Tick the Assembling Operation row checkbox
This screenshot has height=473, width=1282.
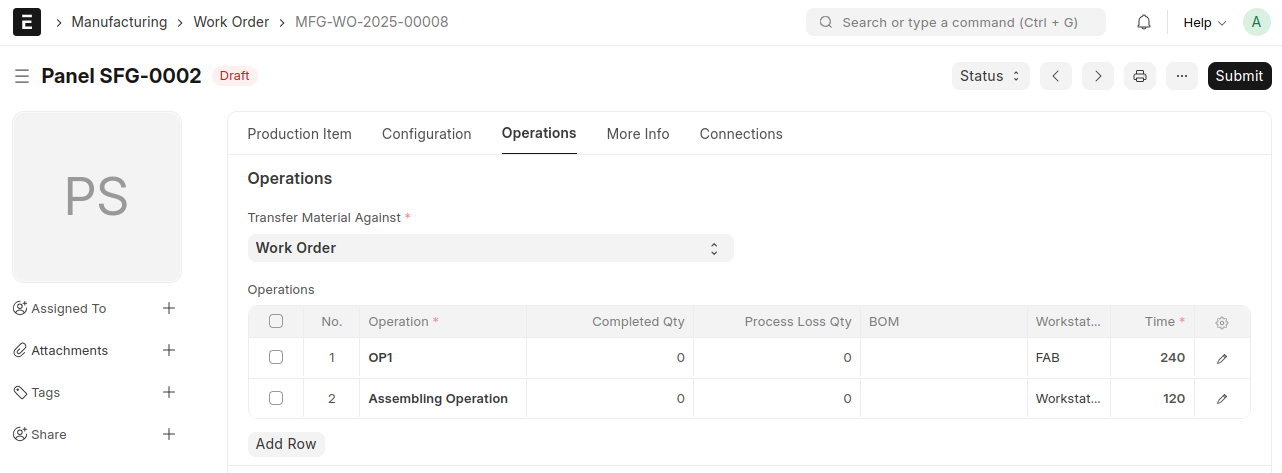coord(276,398)
